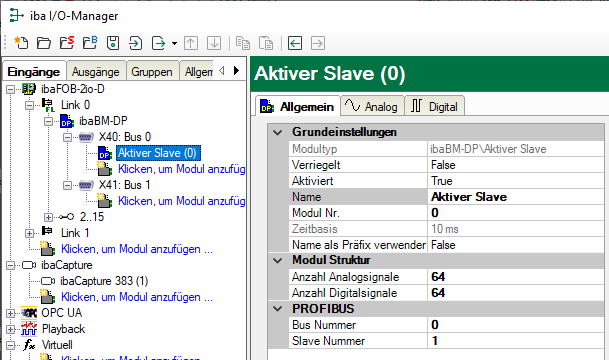Expand the OPC UA node
The image size is (609, 360).
click(10, 313)
